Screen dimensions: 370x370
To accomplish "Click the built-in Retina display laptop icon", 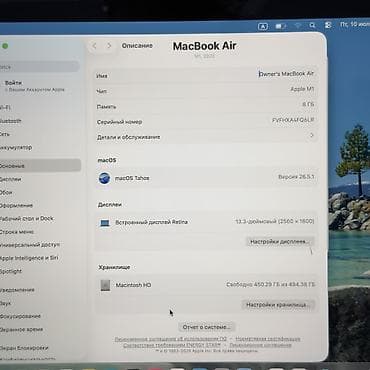I will click(105, 223).
